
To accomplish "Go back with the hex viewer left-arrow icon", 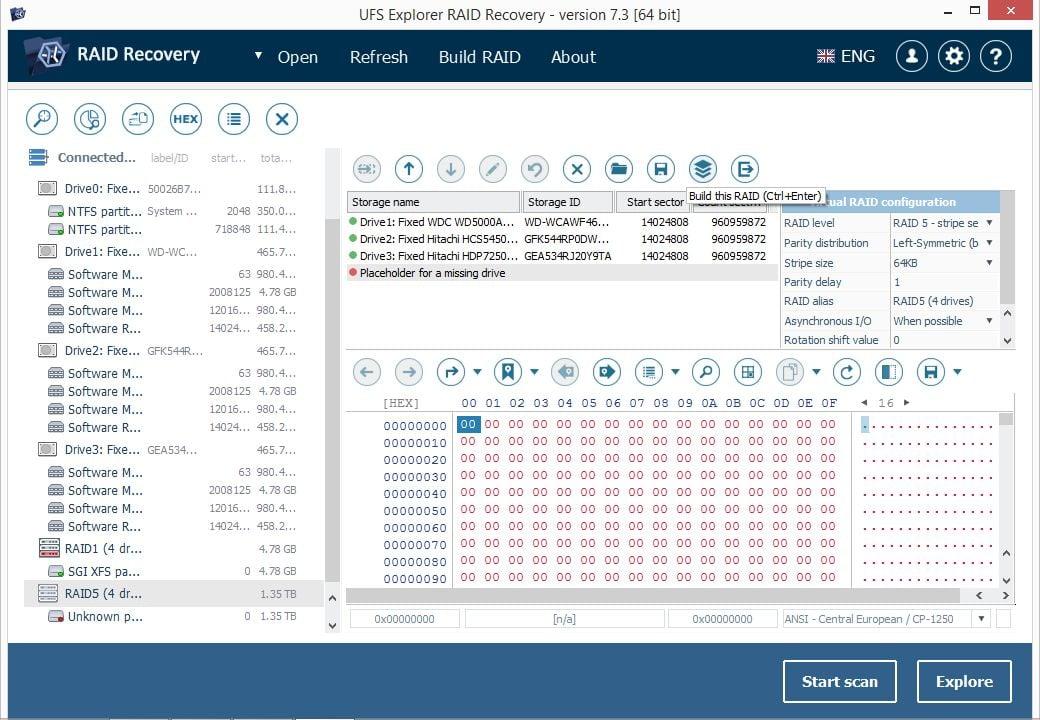I will (x=367, y=372).
